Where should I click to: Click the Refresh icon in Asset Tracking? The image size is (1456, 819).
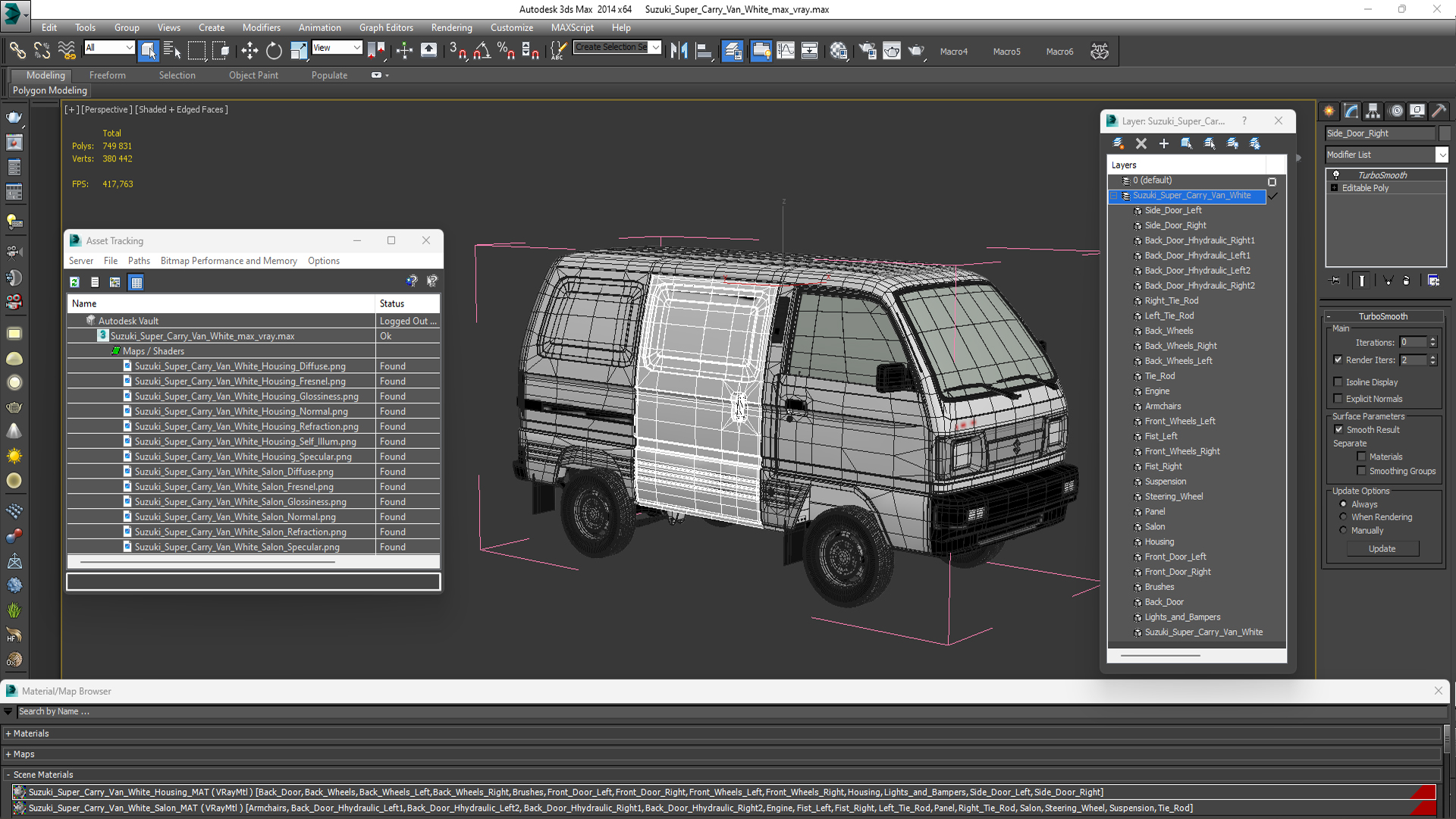[x=74, y=282]
